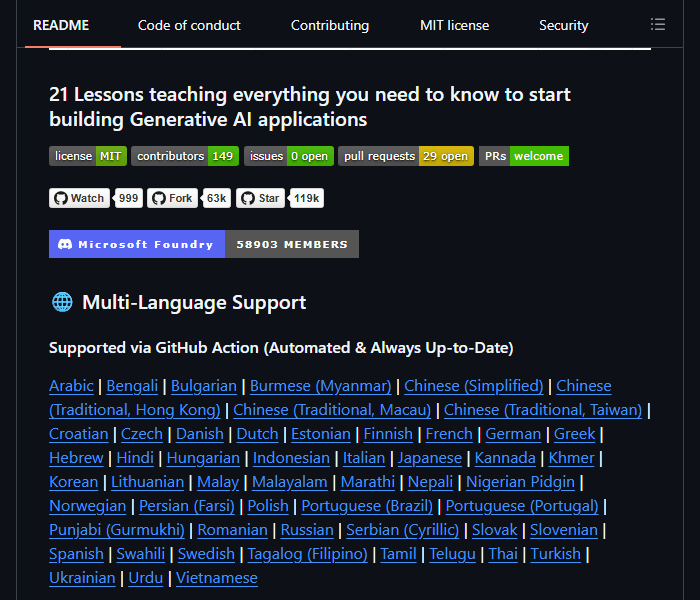Open the Greek translation link
This screenshot has width=700, height=600.
point(575,434)
